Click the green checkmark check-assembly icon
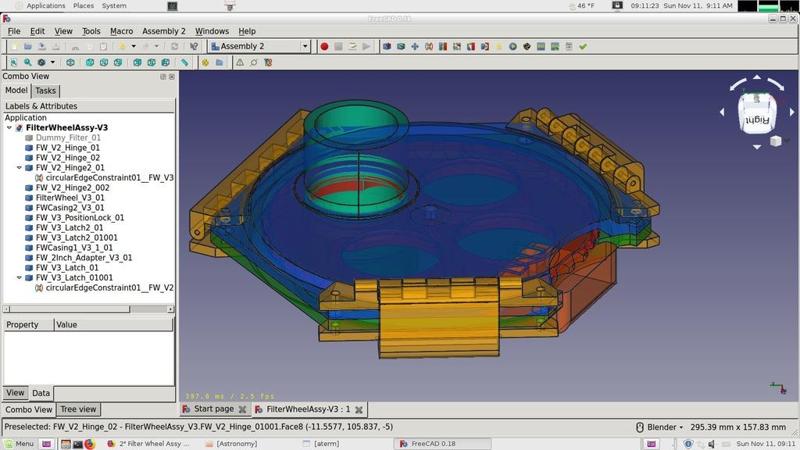 [583, 46]
